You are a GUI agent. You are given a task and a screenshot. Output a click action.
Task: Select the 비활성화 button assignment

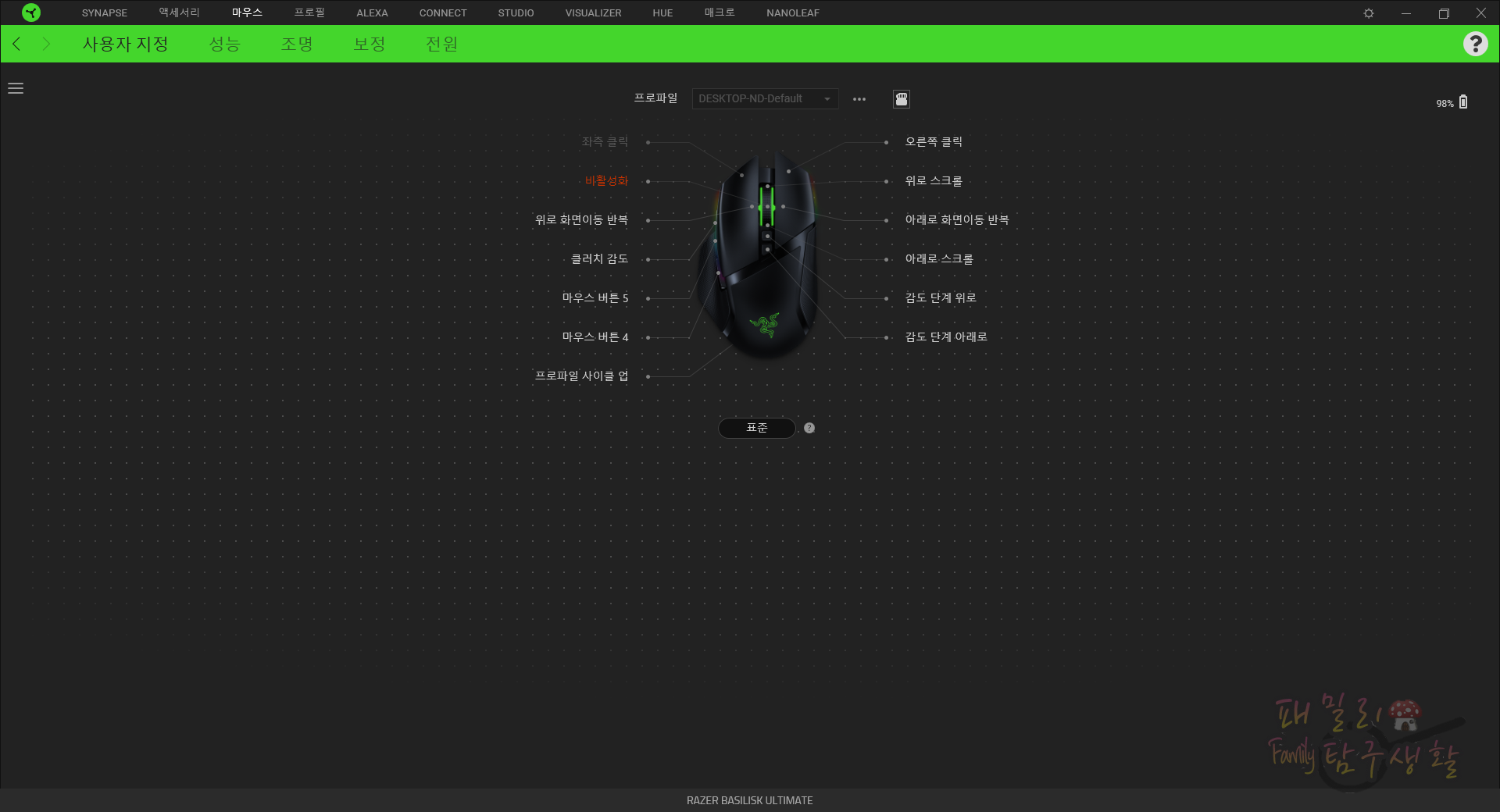606,181
